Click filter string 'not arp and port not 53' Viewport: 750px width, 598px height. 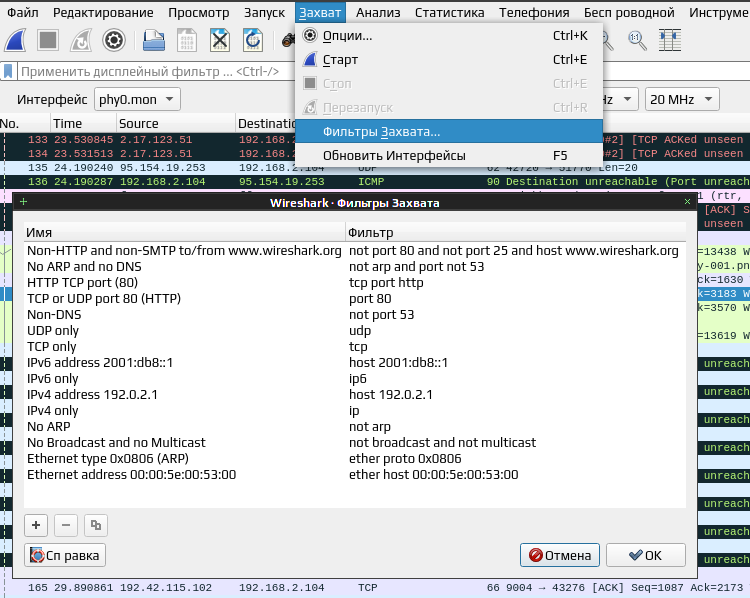[417, 266]
